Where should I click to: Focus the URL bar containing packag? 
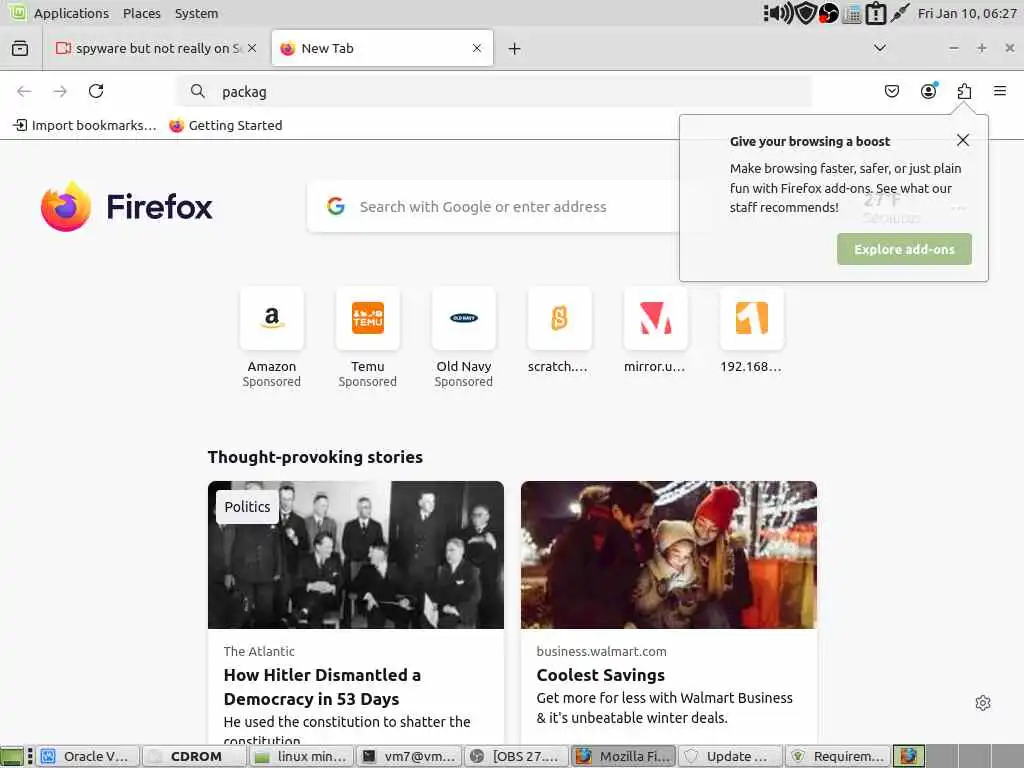(493, 91)
